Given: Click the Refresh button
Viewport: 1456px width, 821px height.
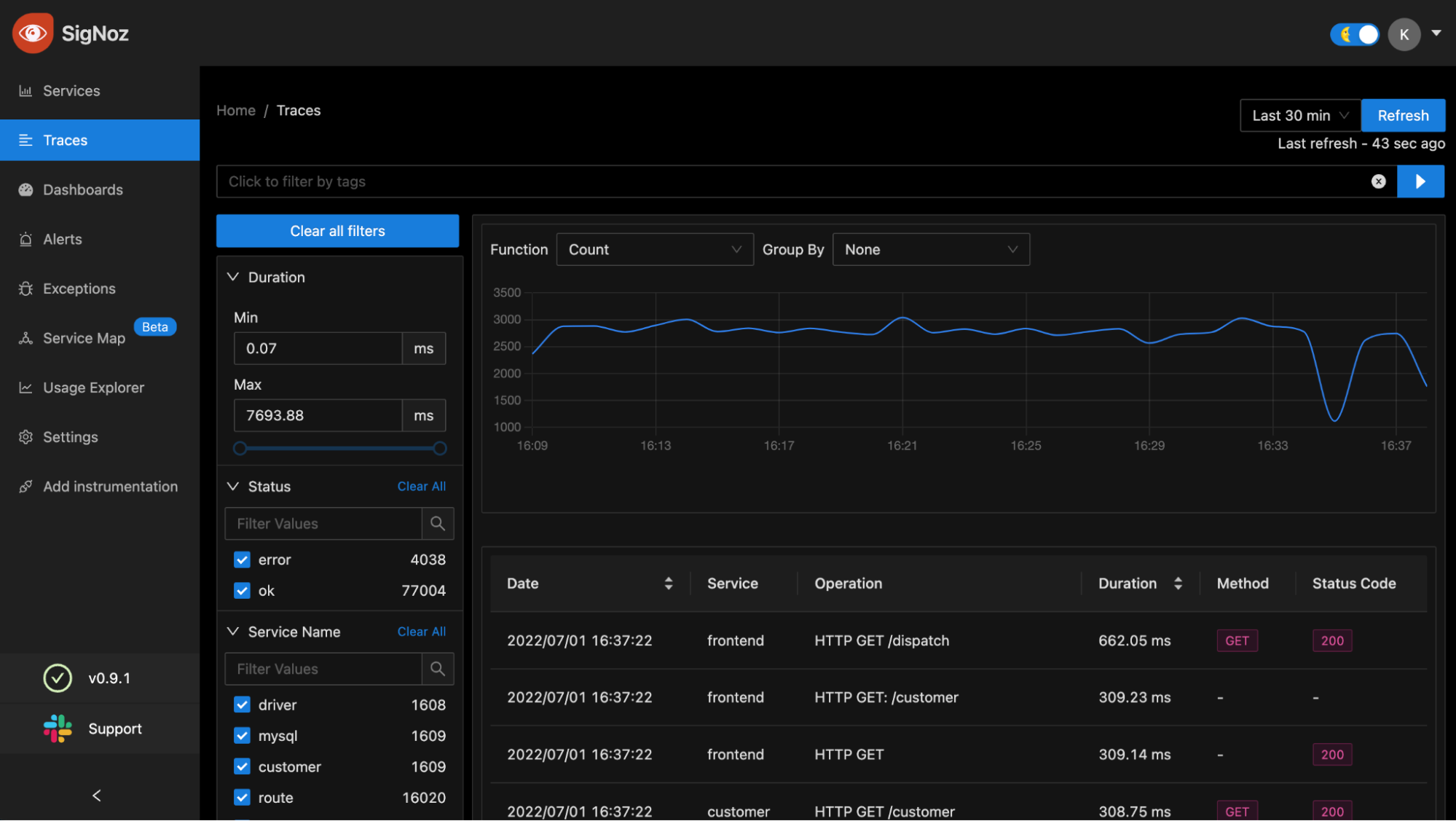Looking at the screenshot, I should pyautogui.click(x=1403, y=115).
